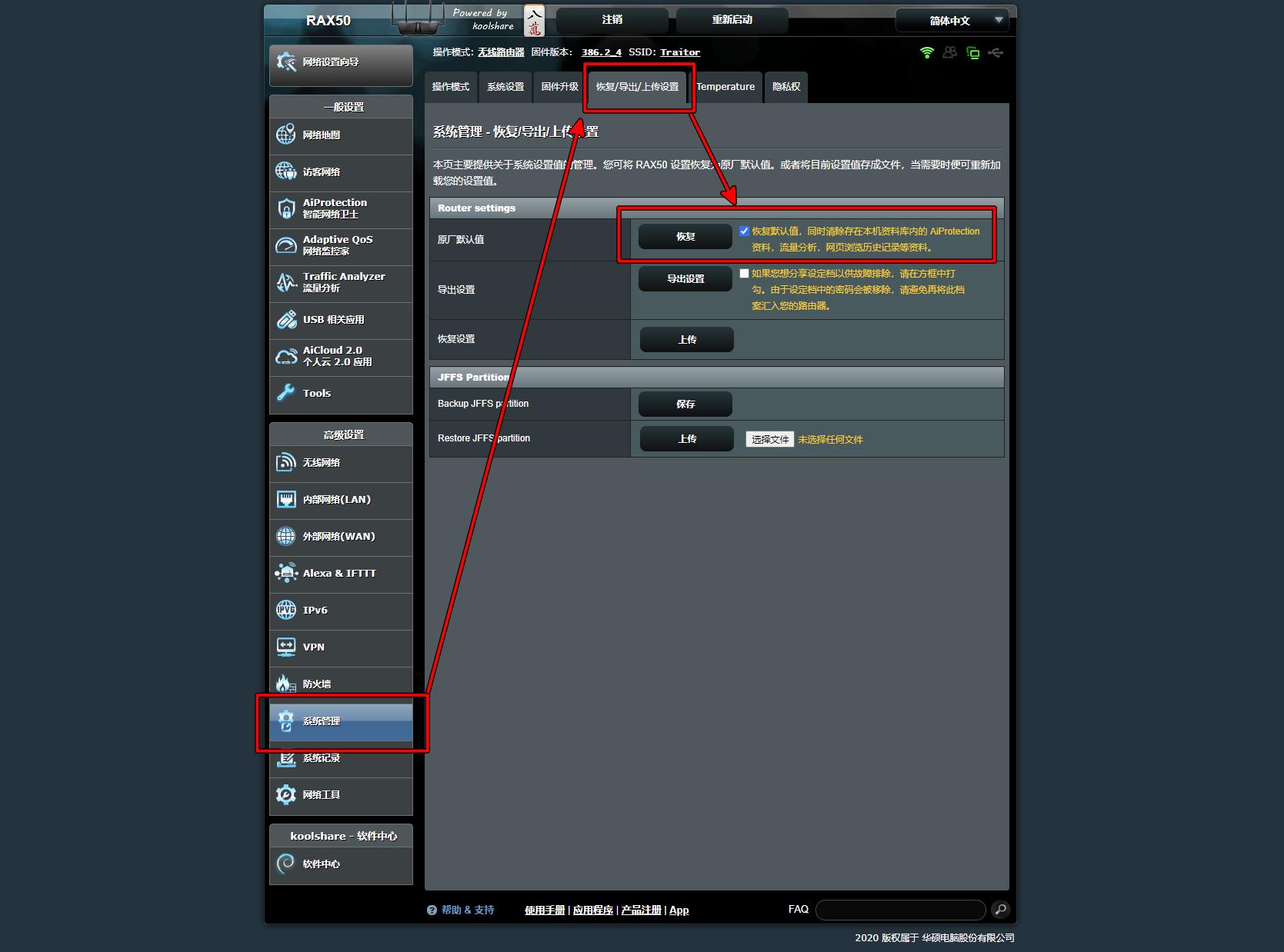Open AiProtection shield lock icon
The width and height of the screenshot is (1284, 952).
[285, 208]
